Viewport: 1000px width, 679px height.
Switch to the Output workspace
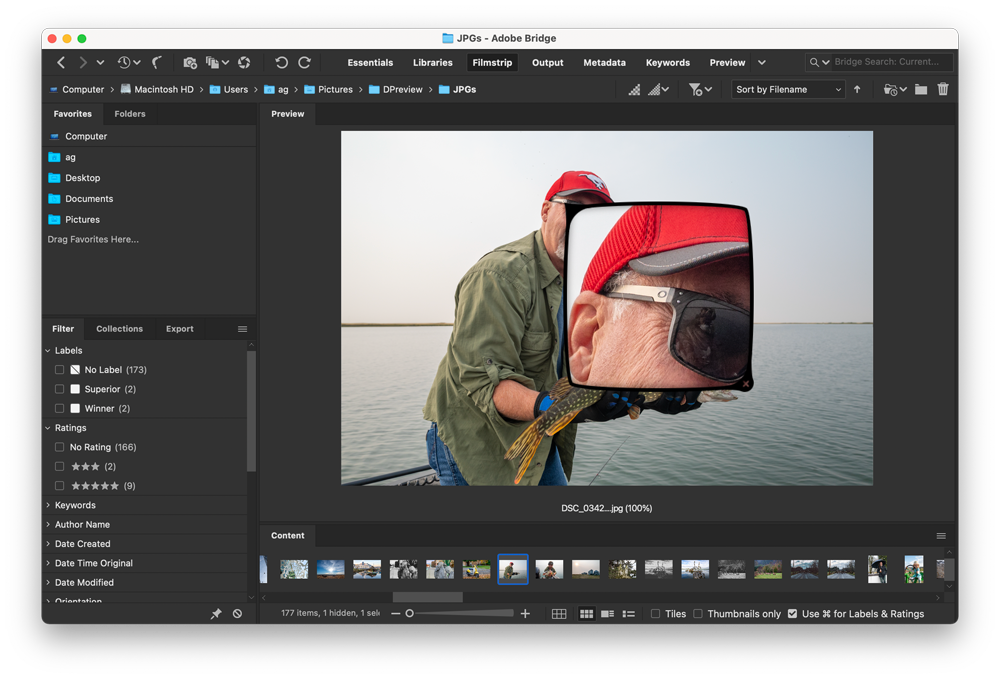pos(547,62)
